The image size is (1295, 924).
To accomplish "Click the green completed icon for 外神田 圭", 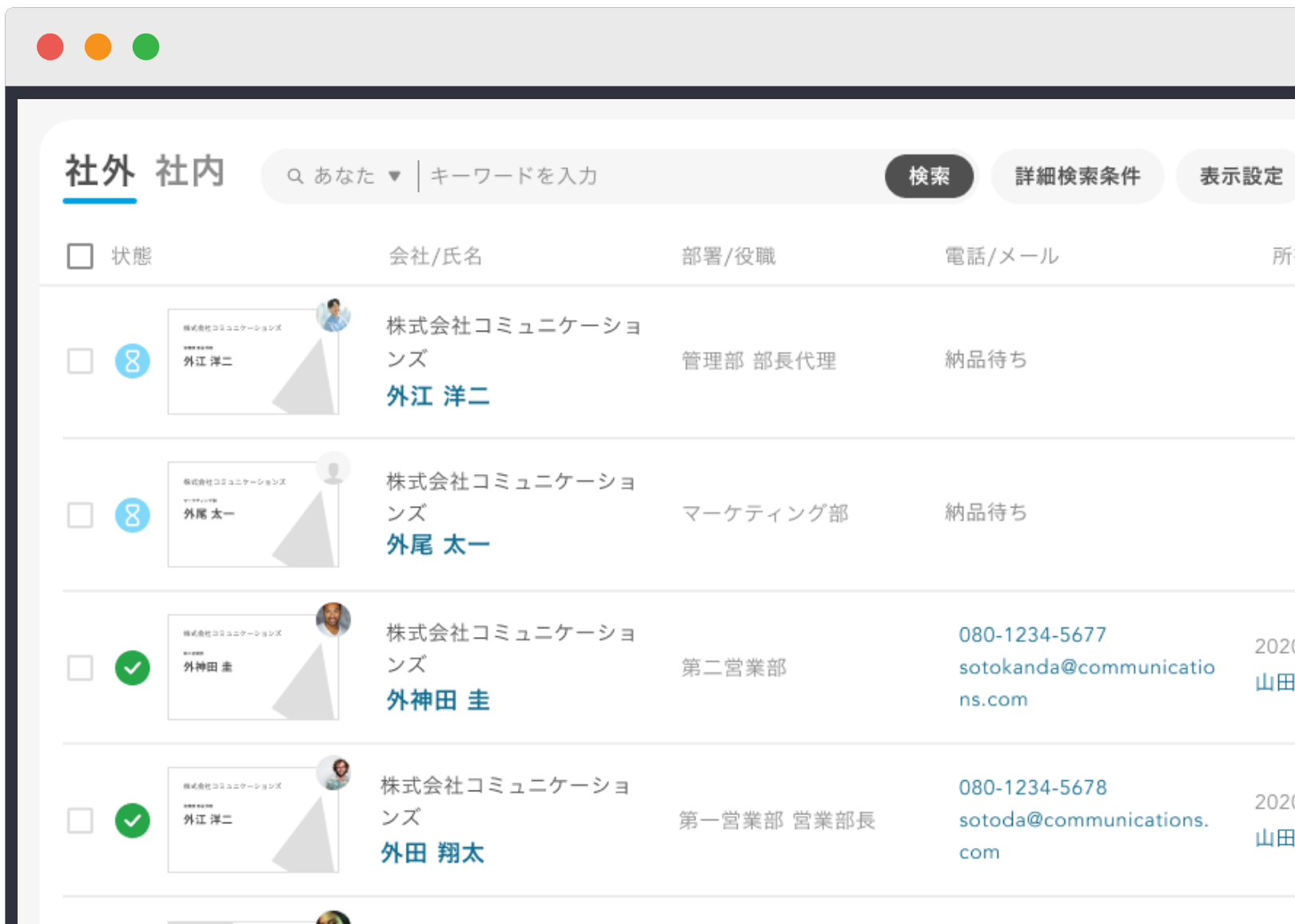I will click(132, 669).
